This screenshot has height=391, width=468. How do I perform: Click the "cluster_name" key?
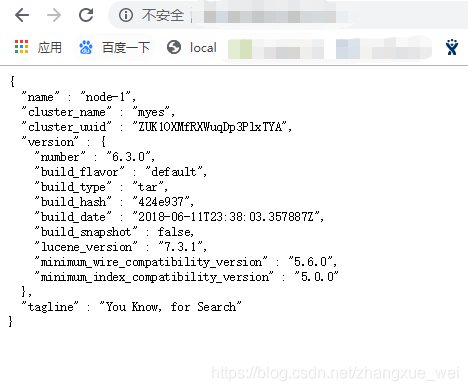pyautogui.click(x=67, y=112)
